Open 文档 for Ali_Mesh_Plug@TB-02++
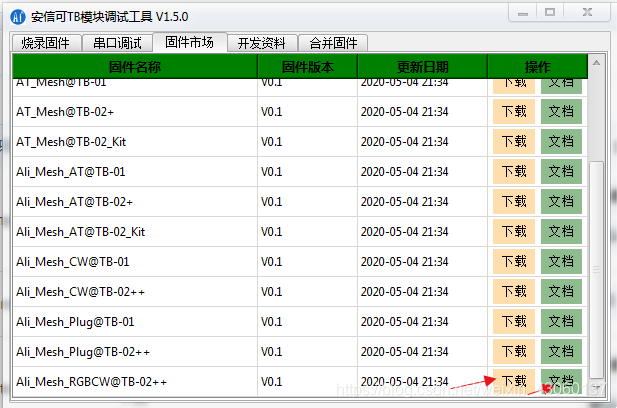Screen dimensions: 617x408 561,351
